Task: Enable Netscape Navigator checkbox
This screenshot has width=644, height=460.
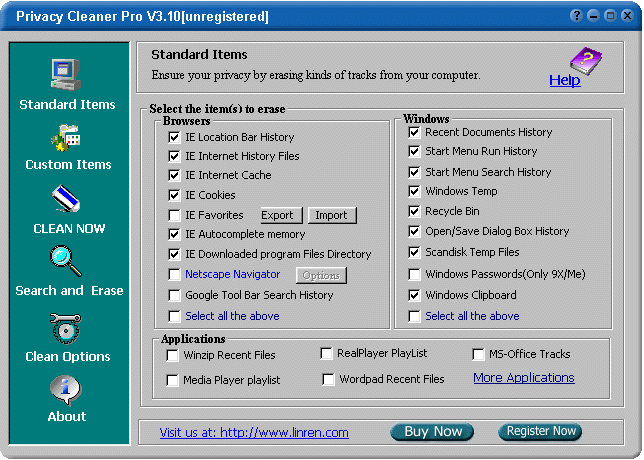Action: point(174,274)
